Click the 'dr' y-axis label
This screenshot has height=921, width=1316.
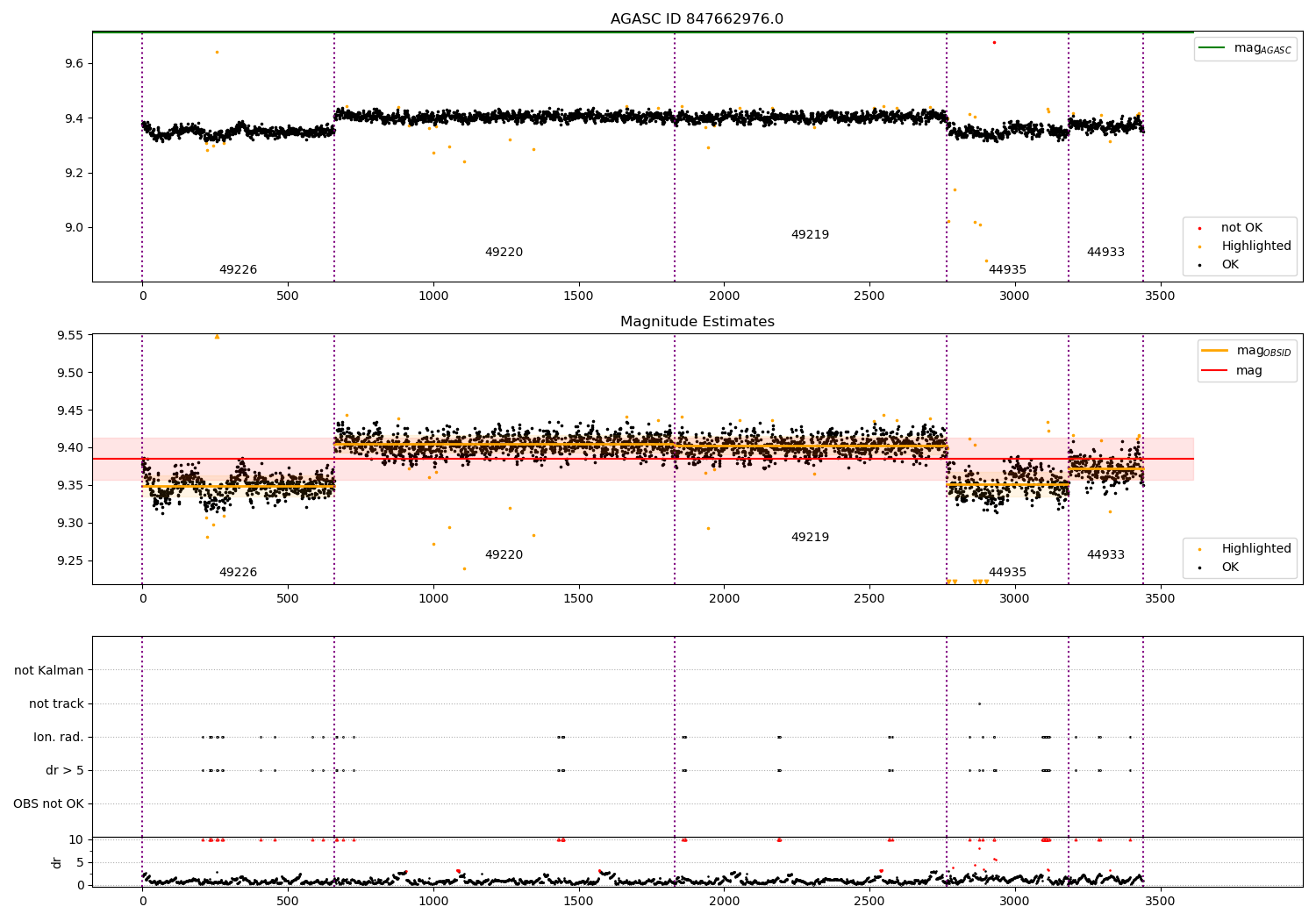pos(57,862)
